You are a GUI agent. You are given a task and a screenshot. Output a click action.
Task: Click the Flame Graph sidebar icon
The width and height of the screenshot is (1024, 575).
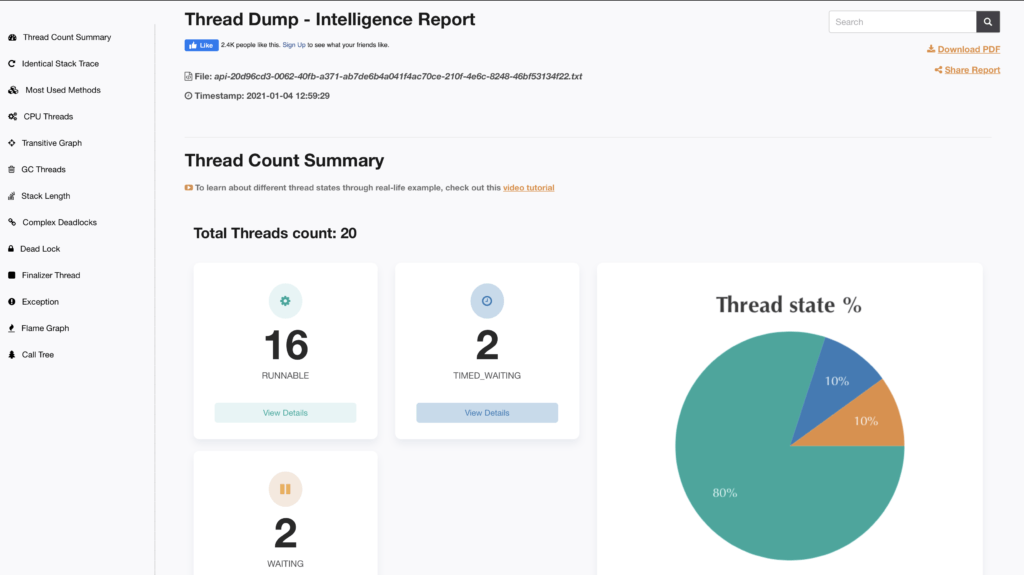click(12, 328)
